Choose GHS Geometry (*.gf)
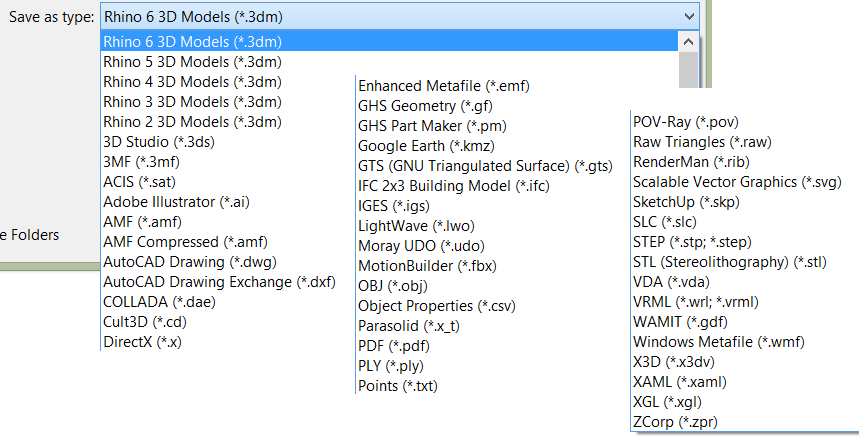This screenshot has width=866, height=444. pyautogui.click(x=425, y=106)
